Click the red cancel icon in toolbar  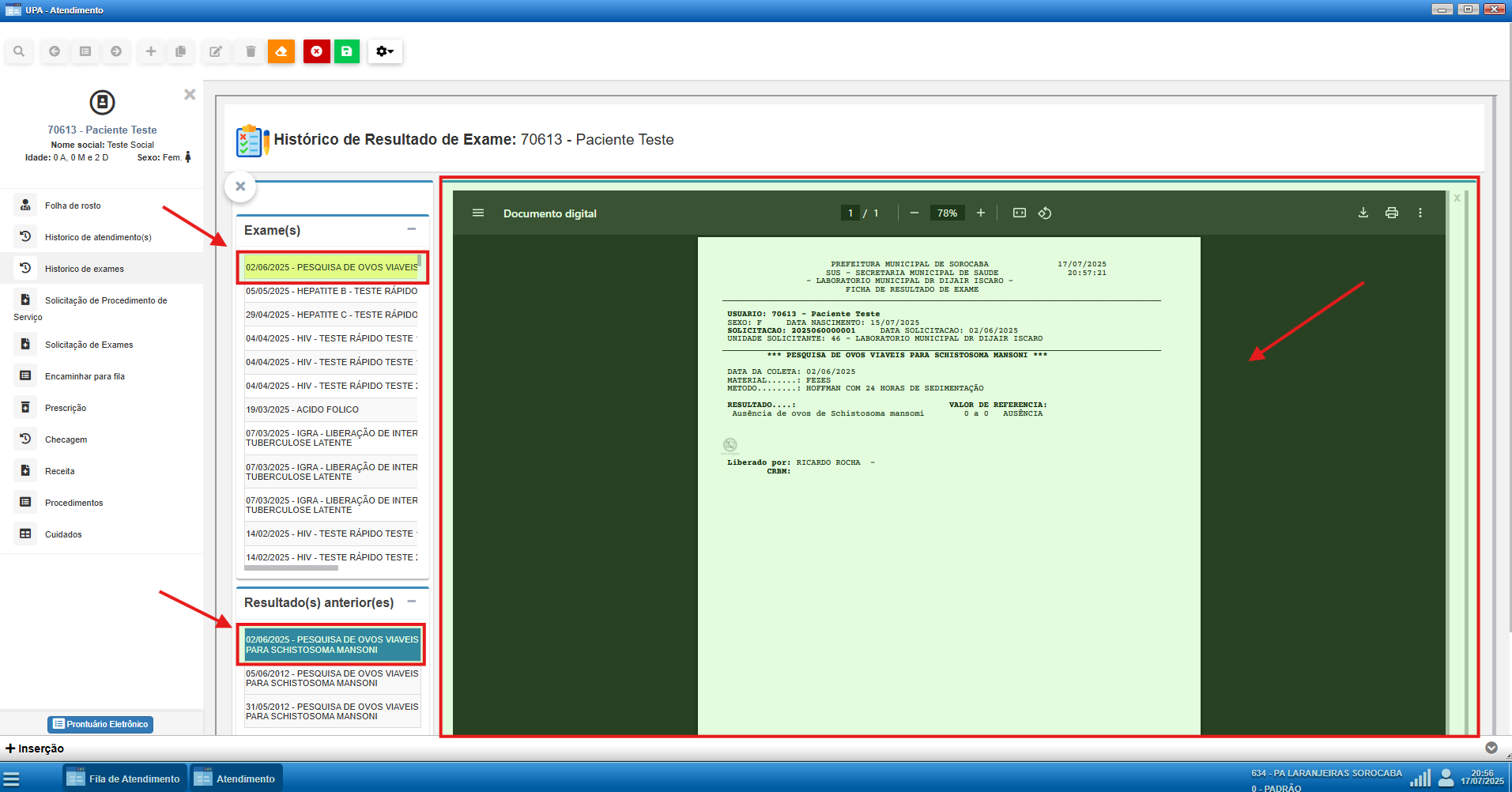(x=316, y=51)
